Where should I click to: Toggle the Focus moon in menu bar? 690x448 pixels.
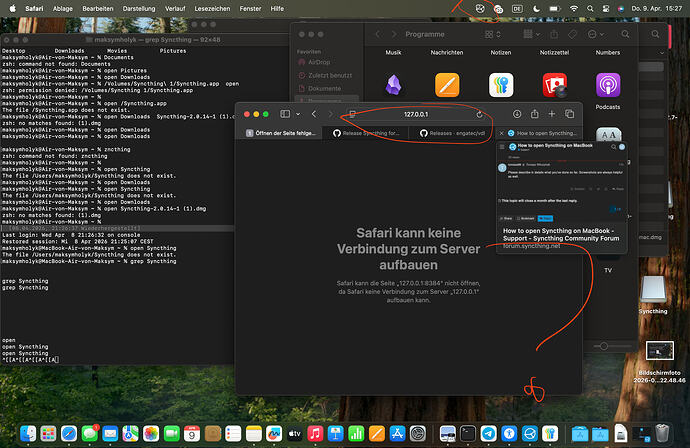[x=536, y=8]
